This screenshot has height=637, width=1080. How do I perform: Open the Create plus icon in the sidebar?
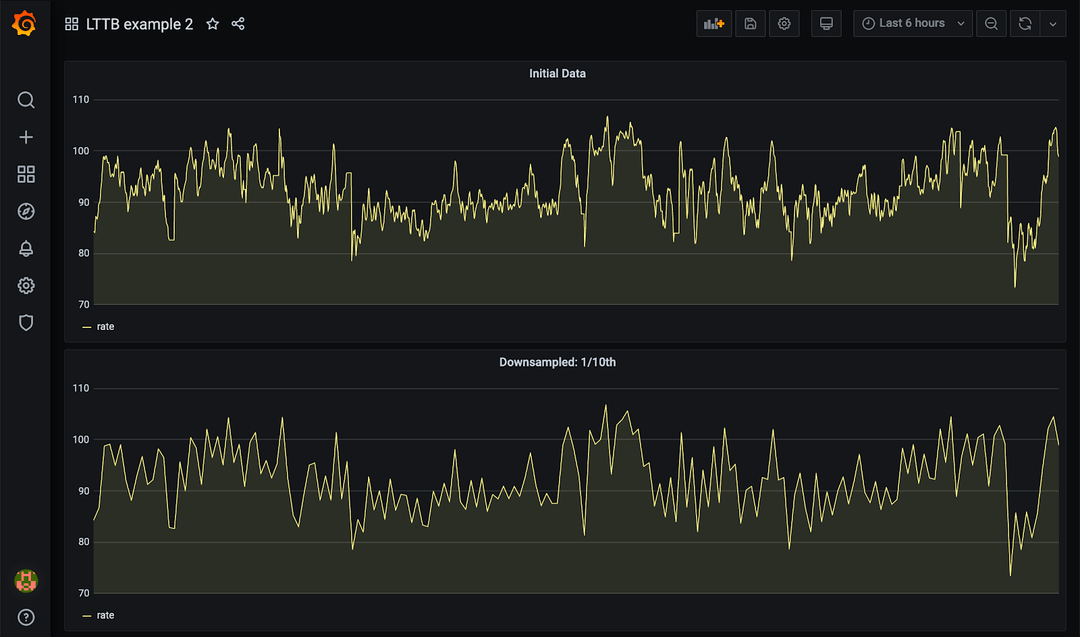(26, 137)
